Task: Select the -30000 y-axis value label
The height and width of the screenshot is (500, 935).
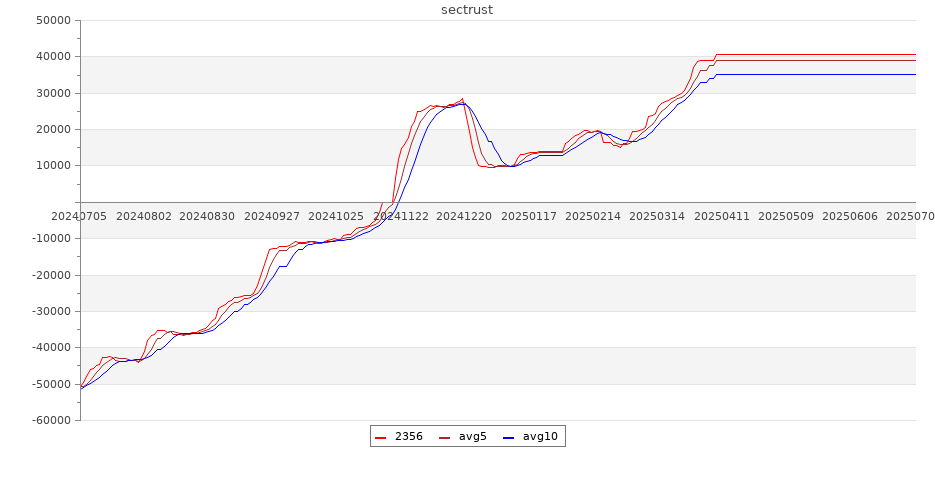Action: 49,311
